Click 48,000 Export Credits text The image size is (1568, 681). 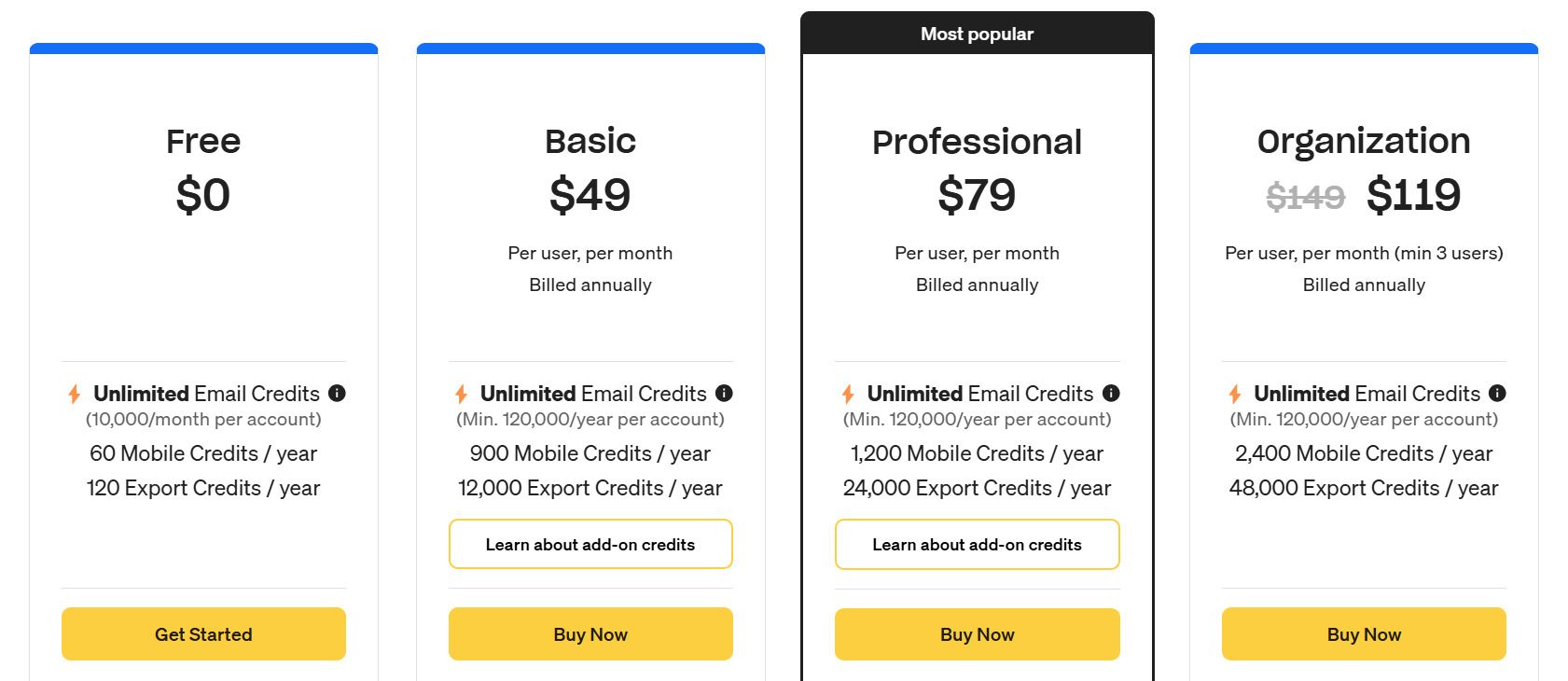(1364, 488)
